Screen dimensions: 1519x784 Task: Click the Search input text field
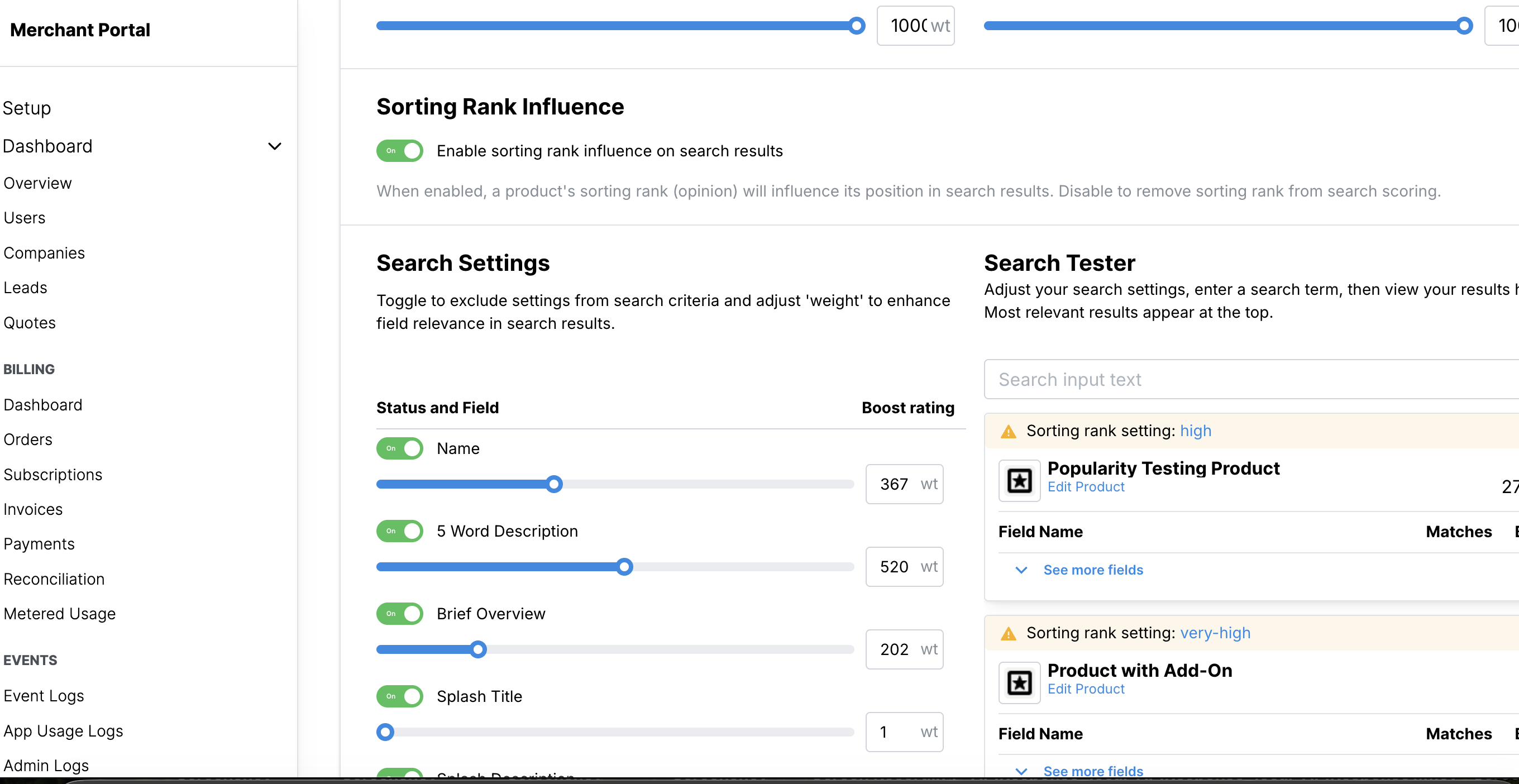tap(1250, 380)
